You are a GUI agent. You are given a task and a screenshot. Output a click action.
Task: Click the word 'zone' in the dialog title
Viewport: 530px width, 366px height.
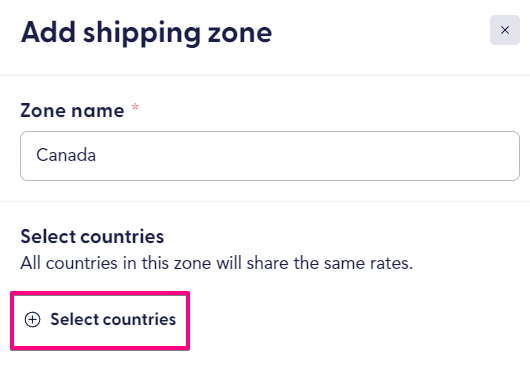240,33
